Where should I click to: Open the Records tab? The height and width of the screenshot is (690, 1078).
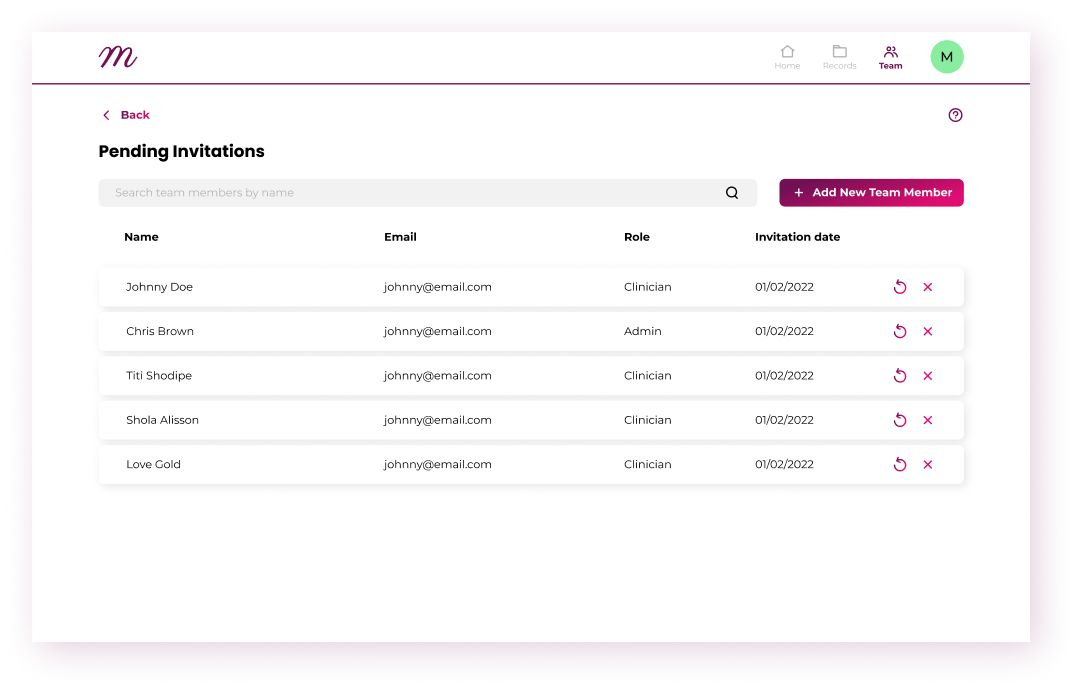tap(839, 57)
